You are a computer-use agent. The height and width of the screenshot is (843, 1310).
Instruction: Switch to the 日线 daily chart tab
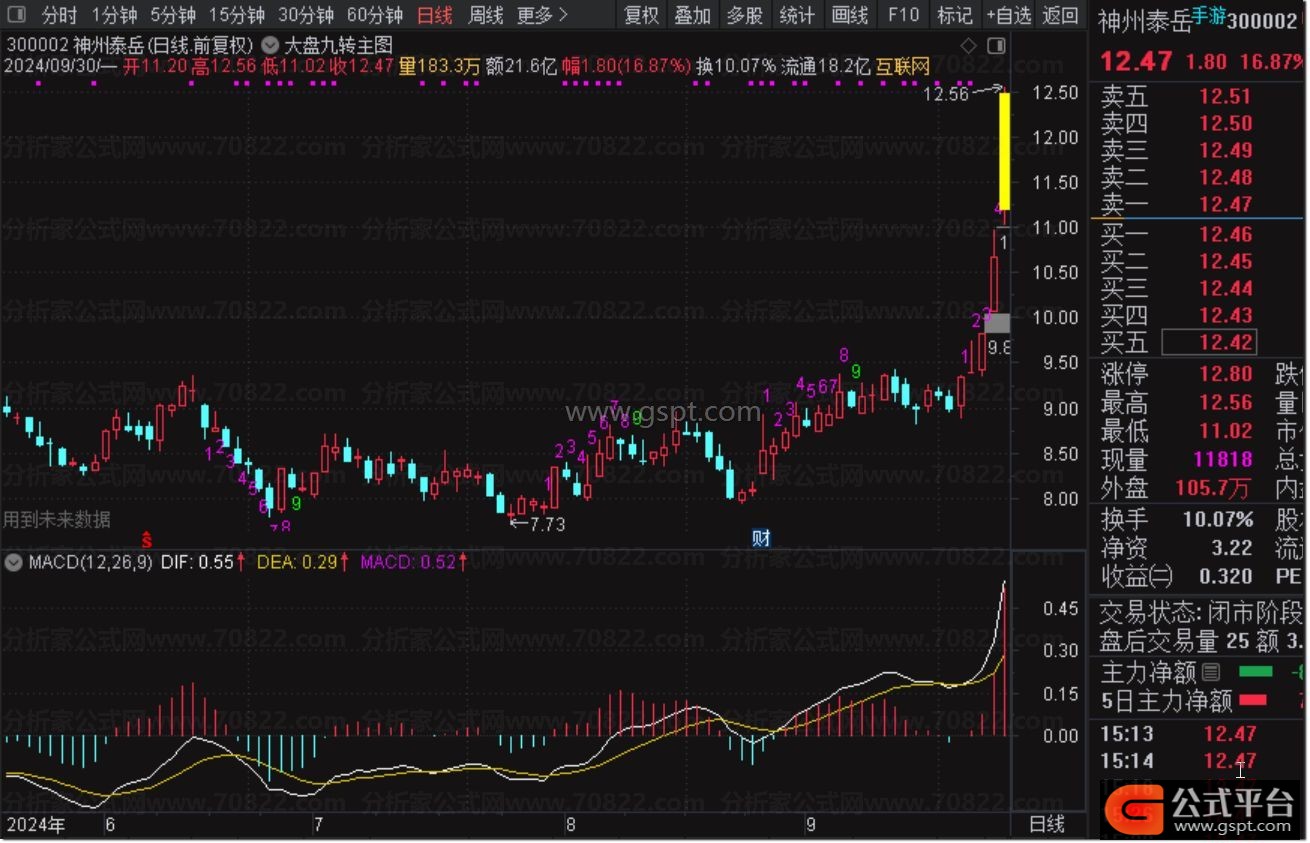coord(434,15)
